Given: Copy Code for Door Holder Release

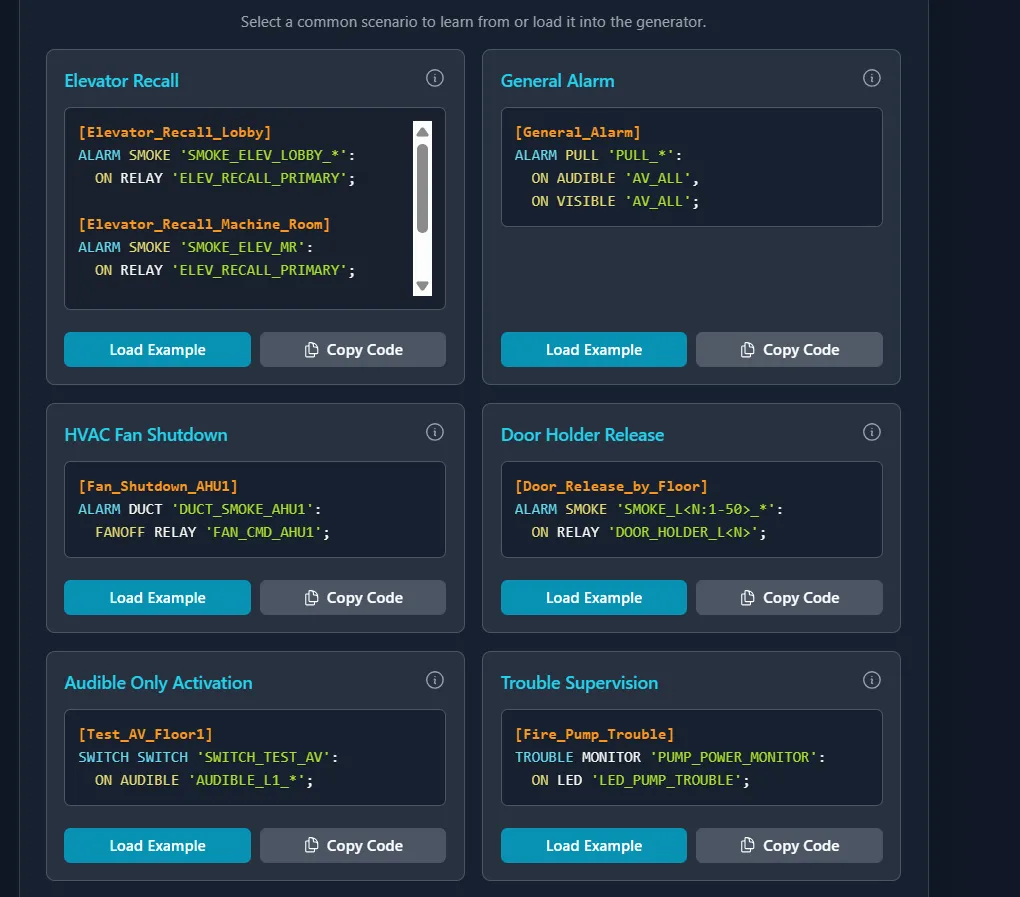Looking at the screenshot, I should point(789,597).
